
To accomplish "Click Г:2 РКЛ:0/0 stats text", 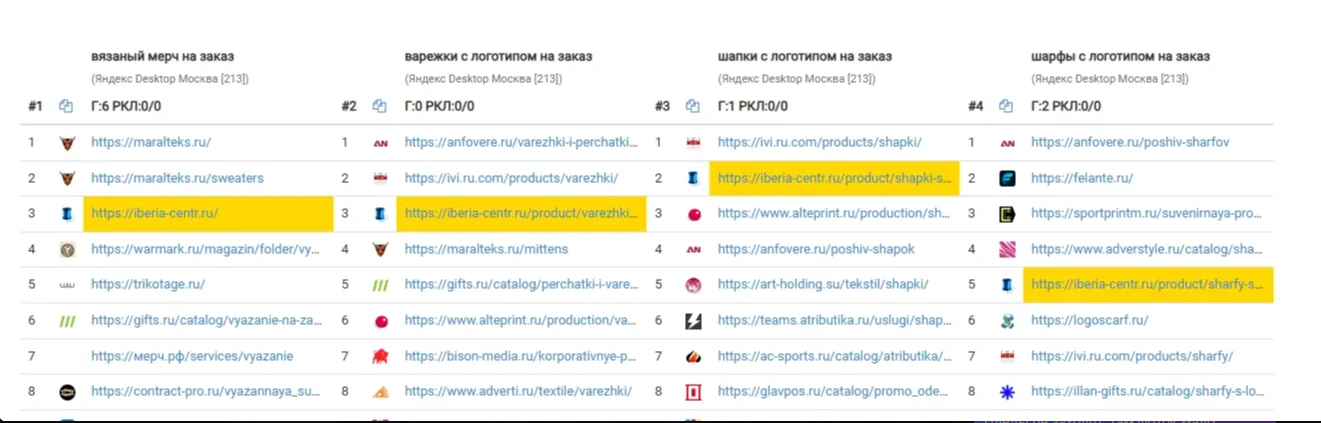I will [1066, 106].
